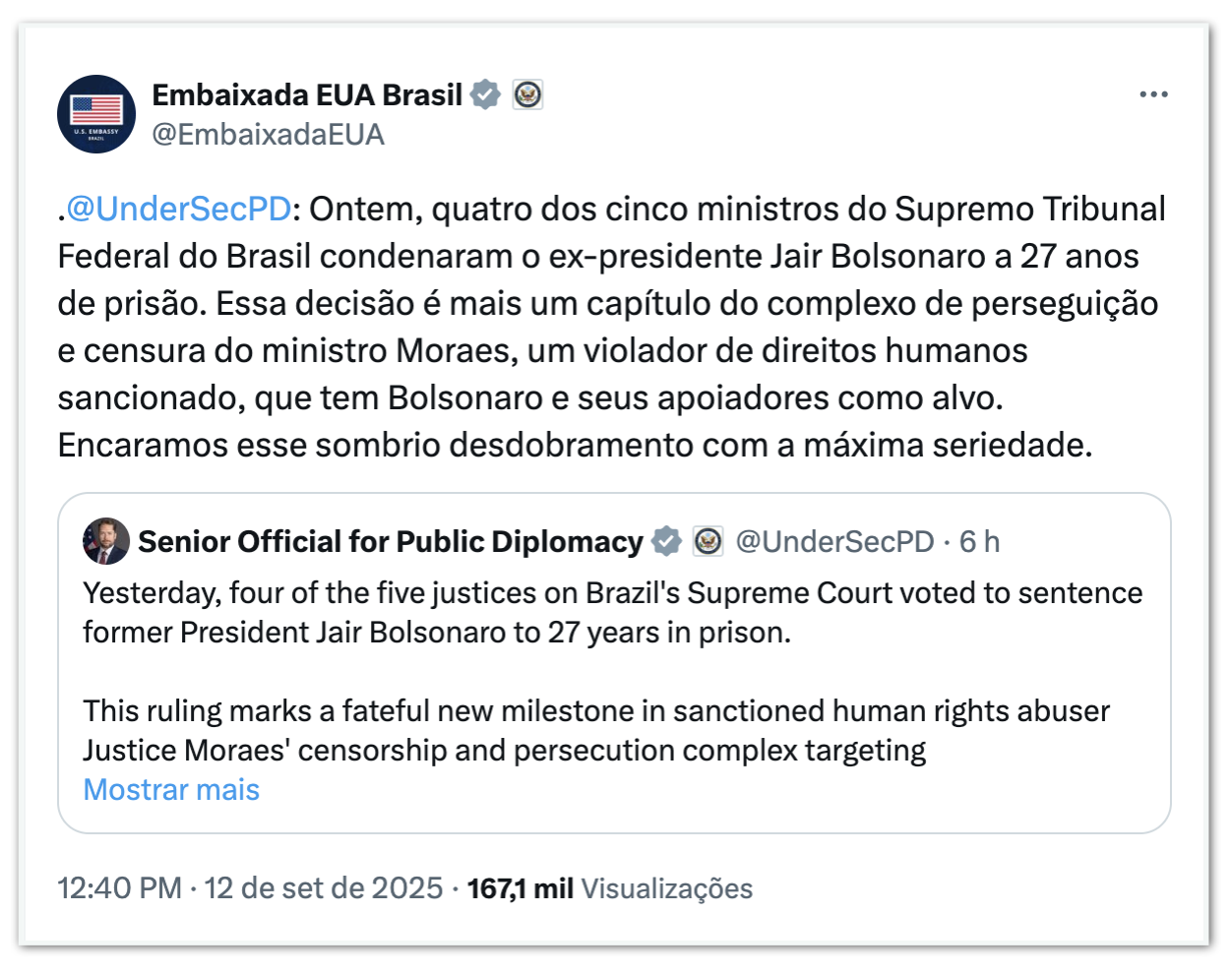Click the @EmbaixadaEUA handle
The height and width of the screenshot is (974, 1232).
point(268,135)
